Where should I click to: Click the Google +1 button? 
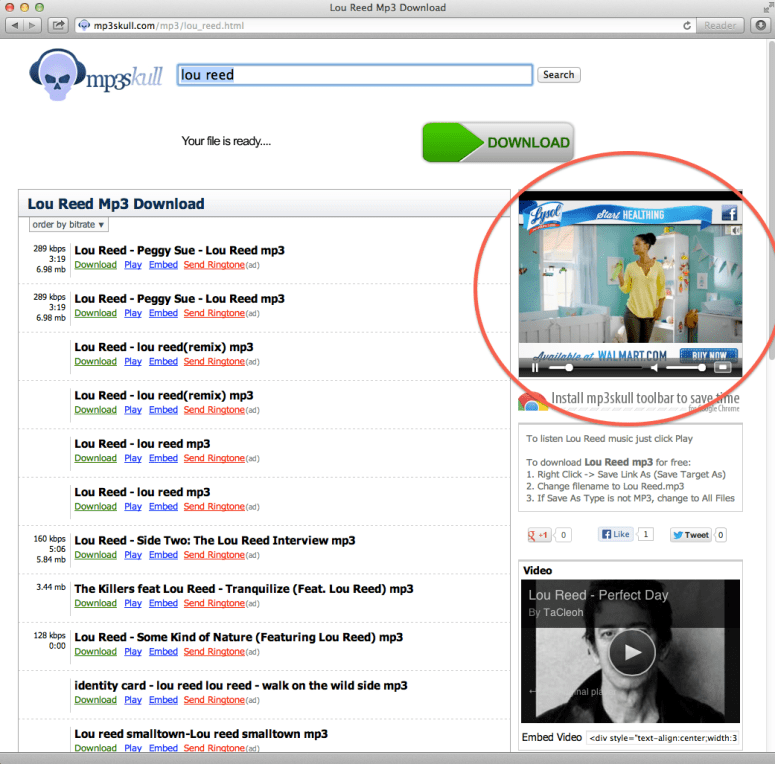pos(540,535)
